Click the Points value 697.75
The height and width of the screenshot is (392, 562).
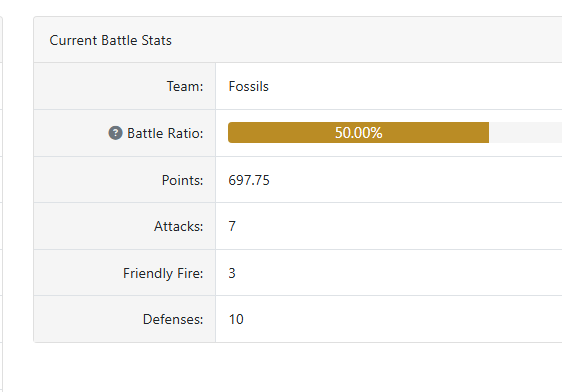click(x=249, y=180)
